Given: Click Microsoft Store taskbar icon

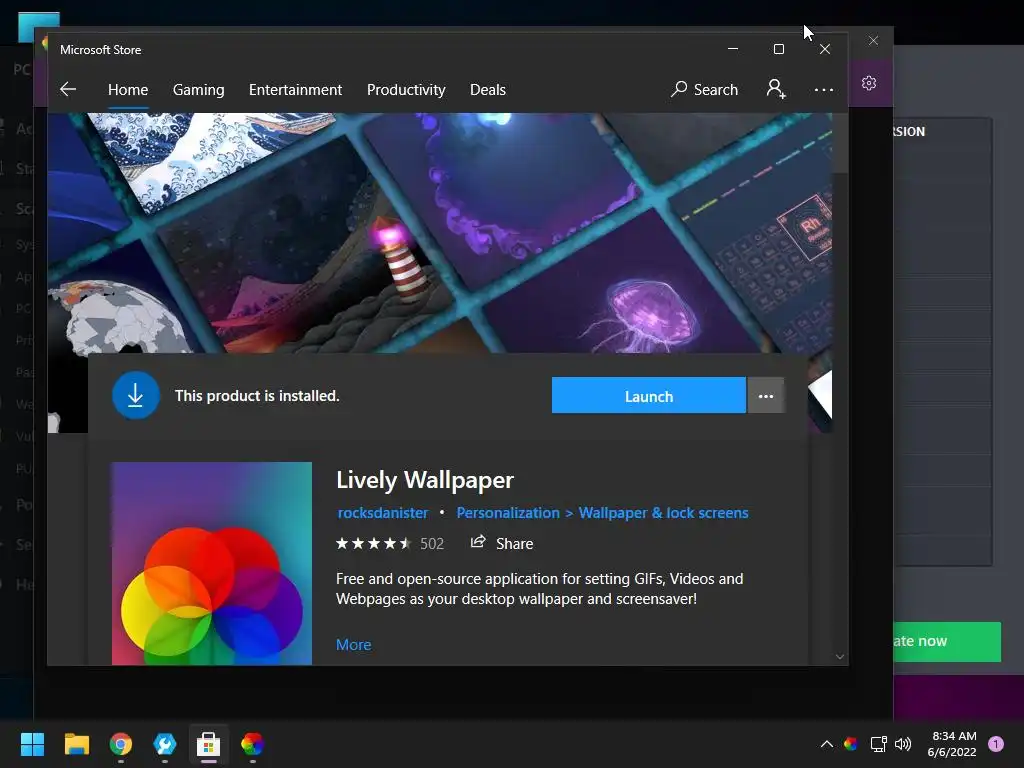Looking at the screenshot, I should click(x=208, y=744).
